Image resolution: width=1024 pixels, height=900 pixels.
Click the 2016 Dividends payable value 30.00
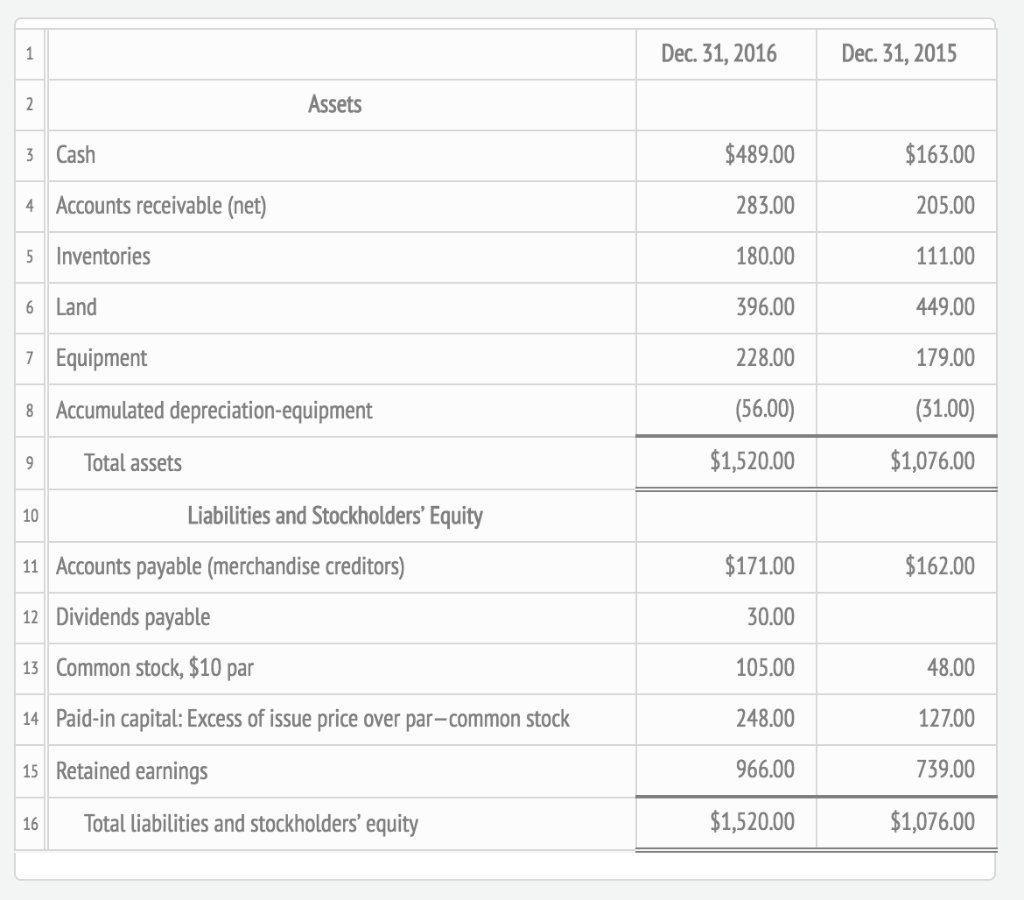[x=771, y=618]
